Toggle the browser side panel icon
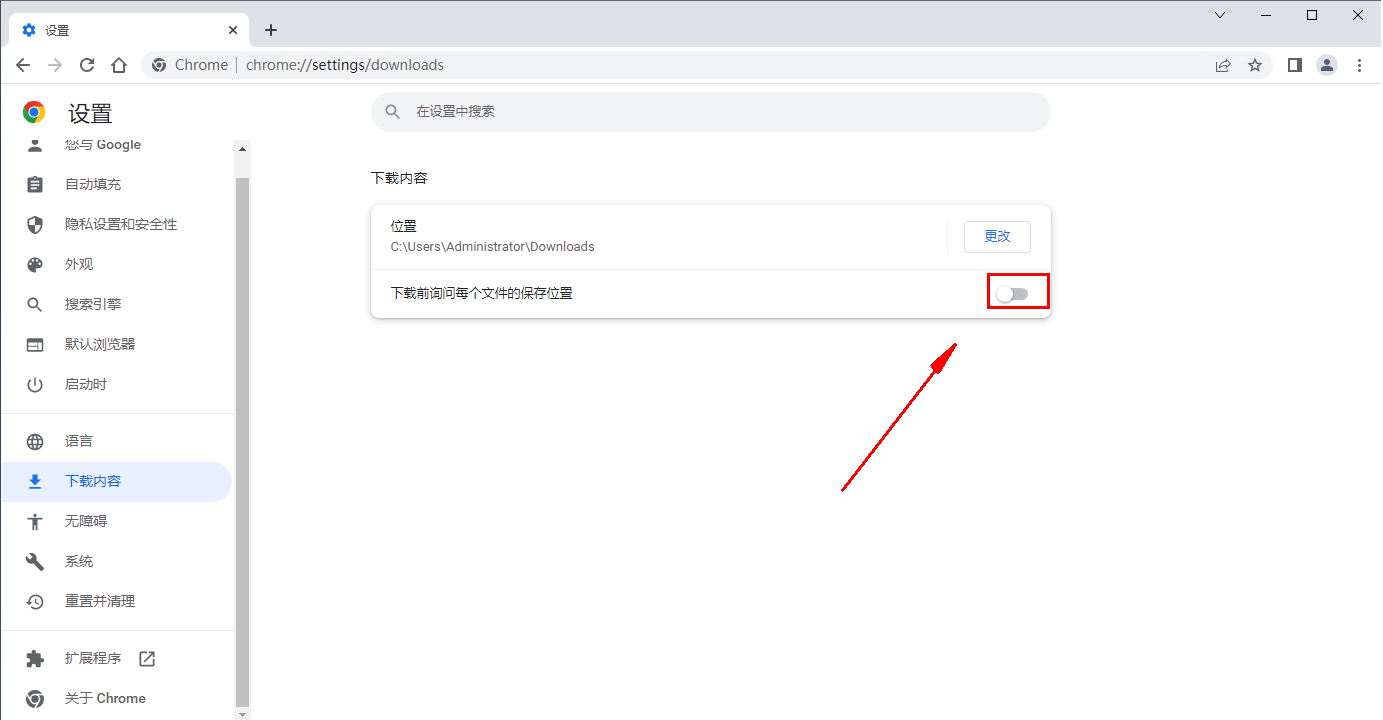Screen dimensions: 1383x720 (1295, 65)
